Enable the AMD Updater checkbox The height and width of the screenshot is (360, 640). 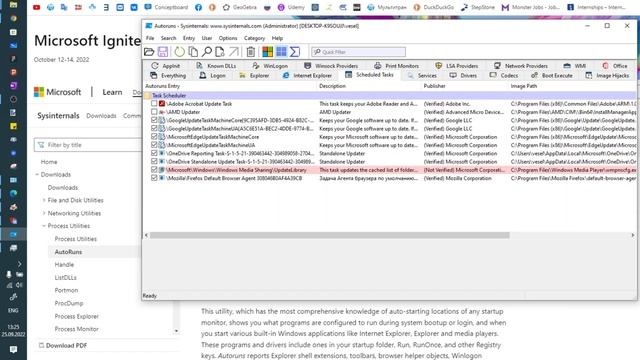click(154, 112)
